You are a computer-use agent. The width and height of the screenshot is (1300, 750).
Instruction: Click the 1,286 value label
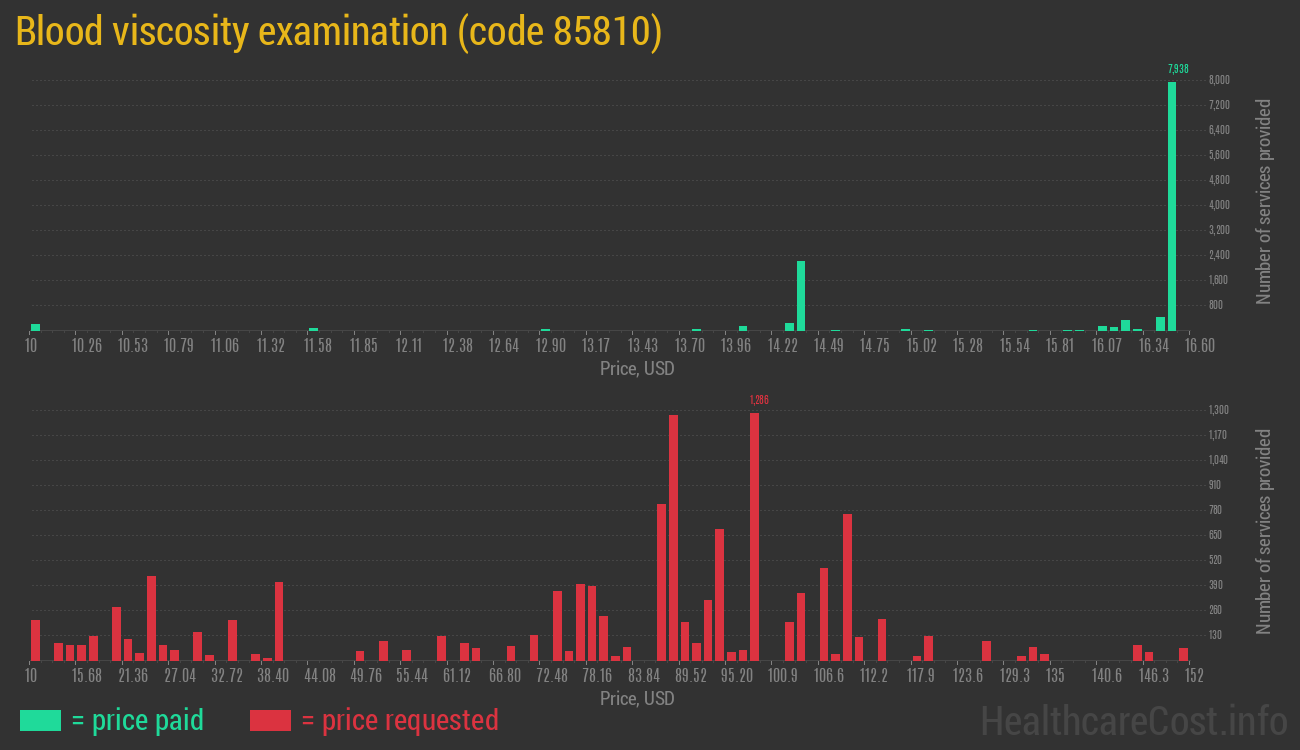pyautogui.click(x=759, y=400)
